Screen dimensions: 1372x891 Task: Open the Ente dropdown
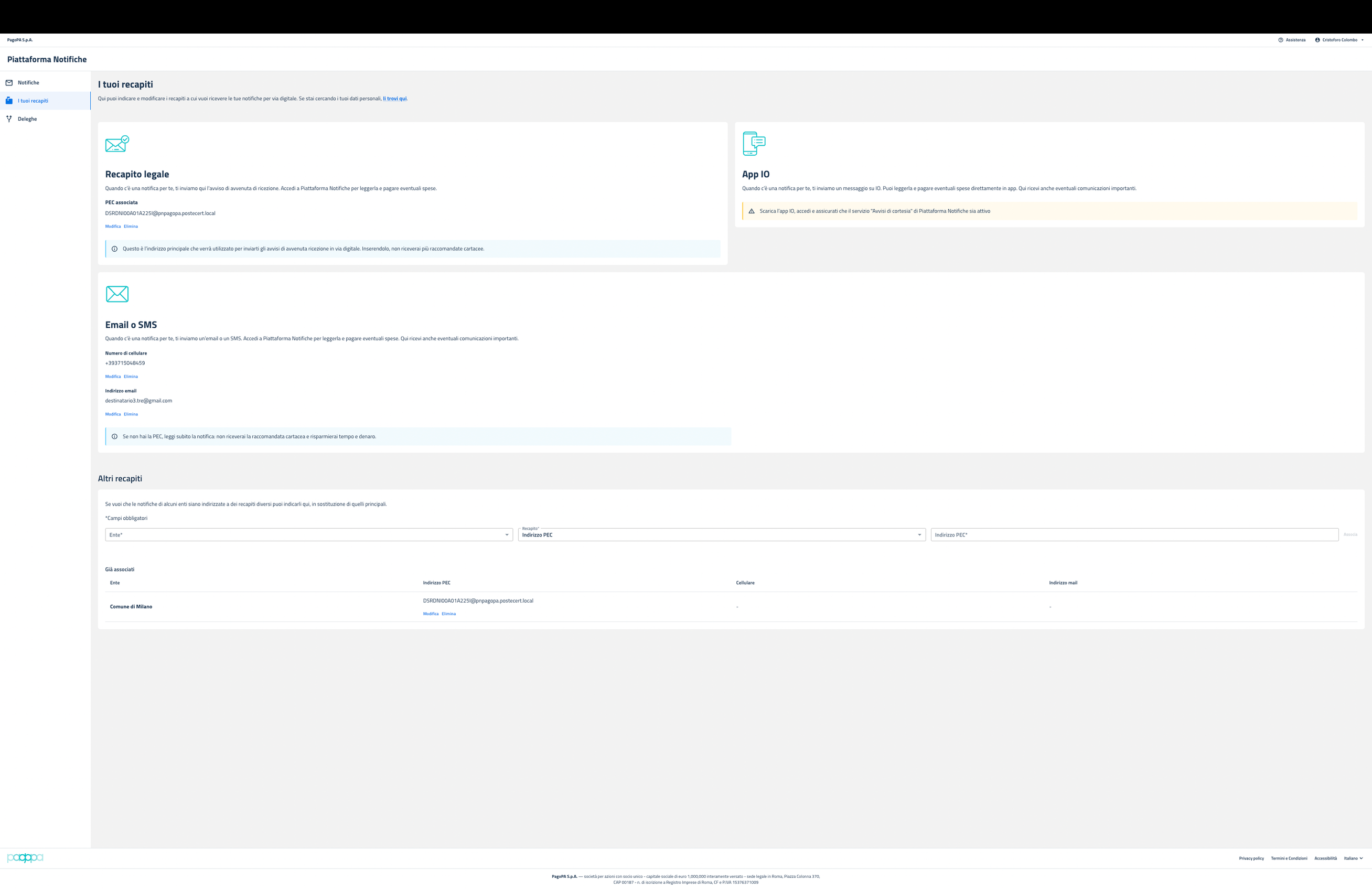[308, 535]
